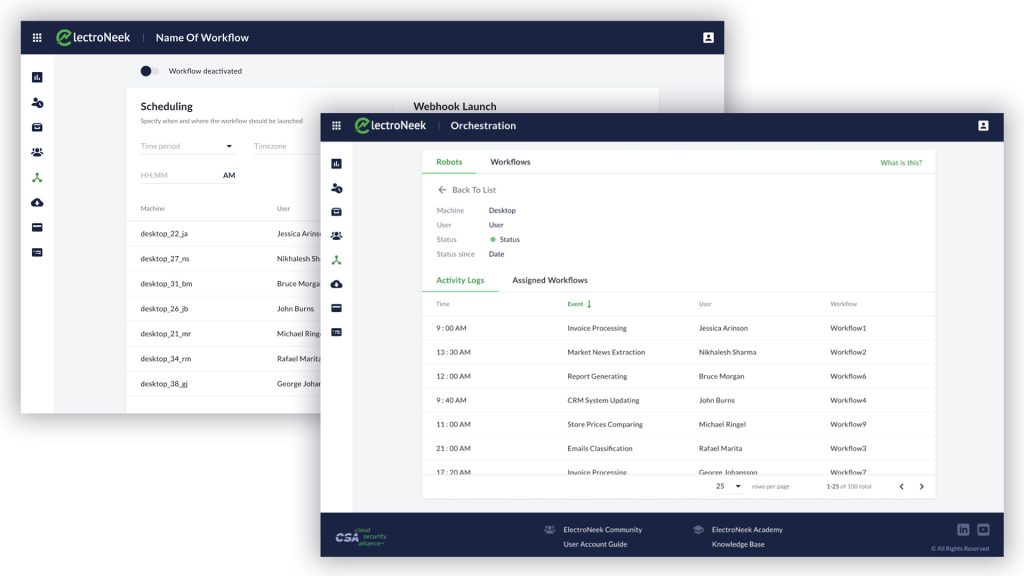The height and width of the screenshot is (576, 1024).
Task: Select machine desktop_38_gj
Action: tap(164, 384)
